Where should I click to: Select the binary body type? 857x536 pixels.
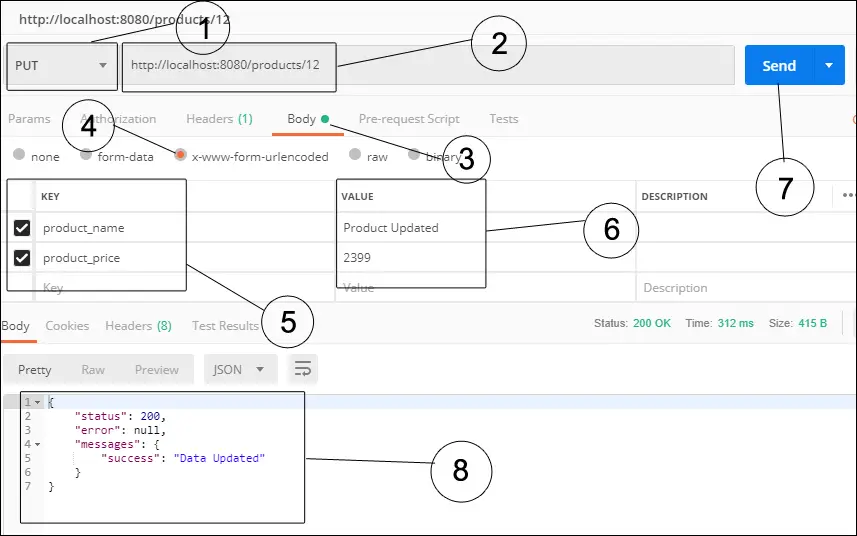414,154
